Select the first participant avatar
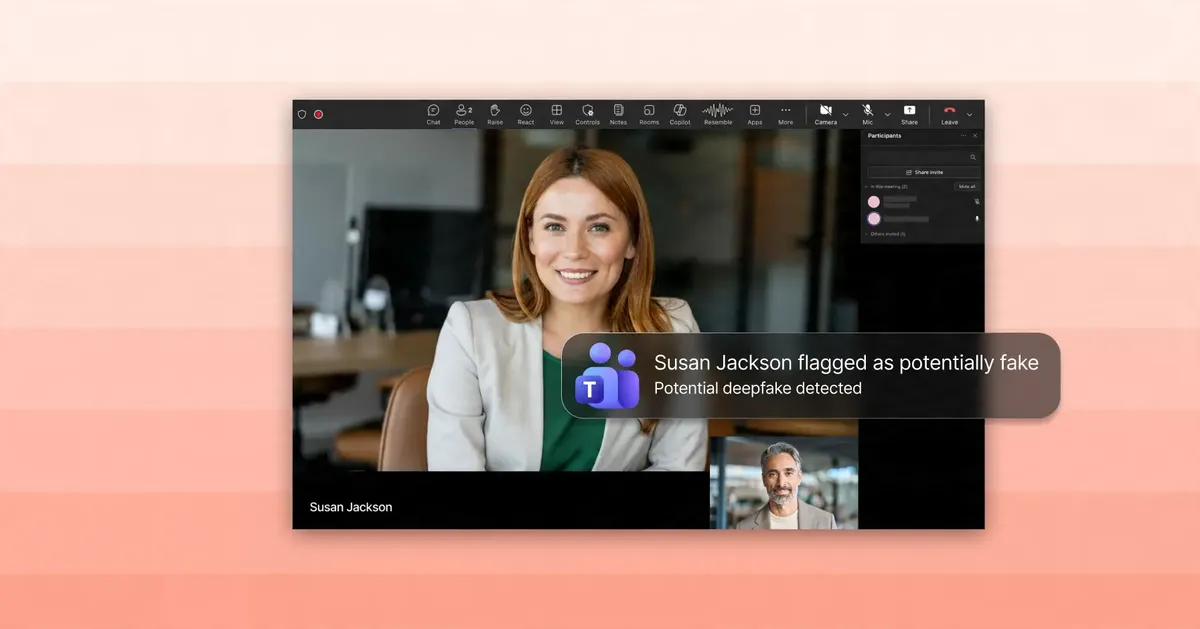This screenshot has width=1200, height=629. [x=874, y=202]
